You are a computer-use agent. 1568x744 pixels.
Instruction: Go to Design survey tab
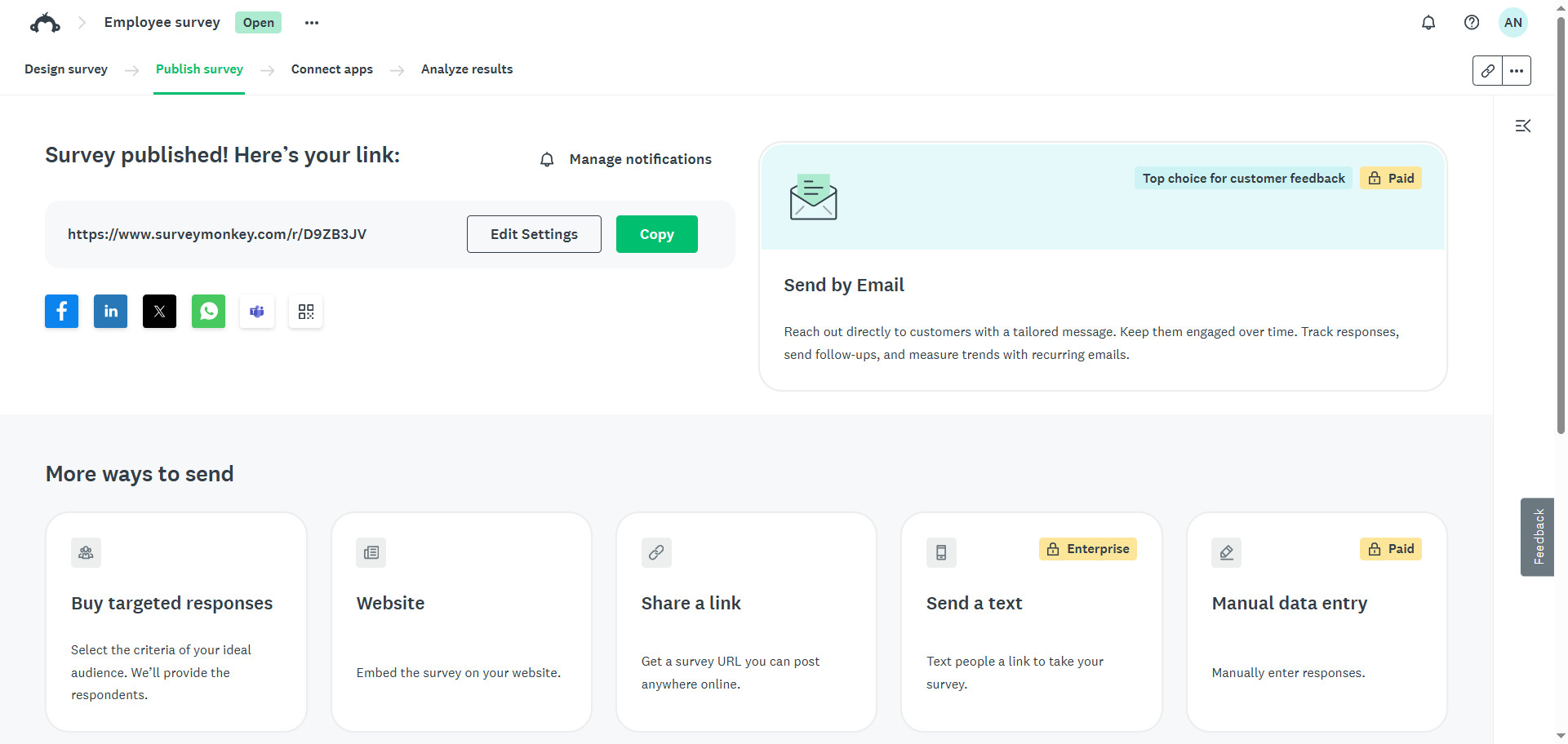(x=66, y=69)
